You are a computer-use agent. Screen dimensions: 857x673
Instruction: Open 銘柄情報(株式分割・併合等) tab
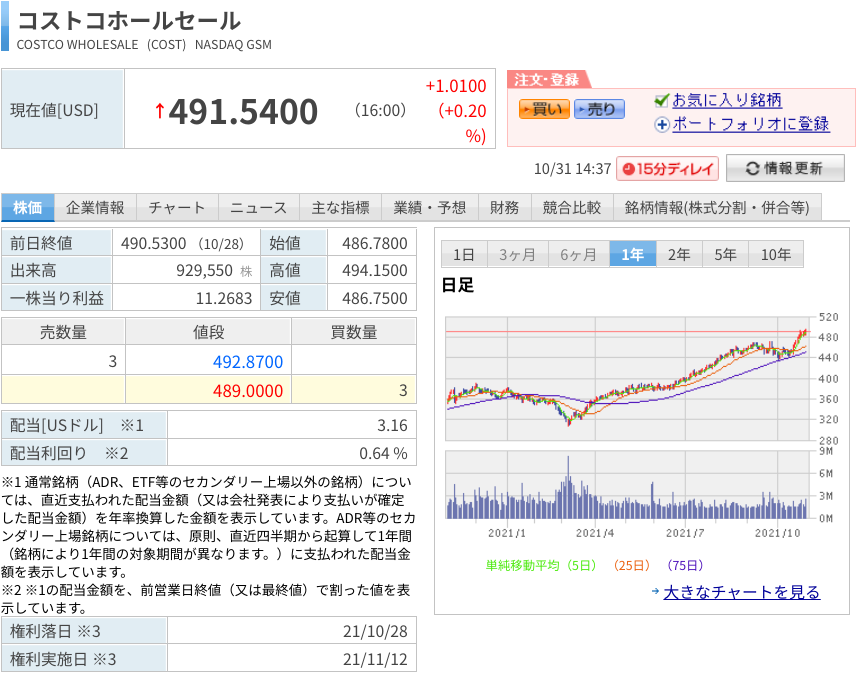point(717,208)
